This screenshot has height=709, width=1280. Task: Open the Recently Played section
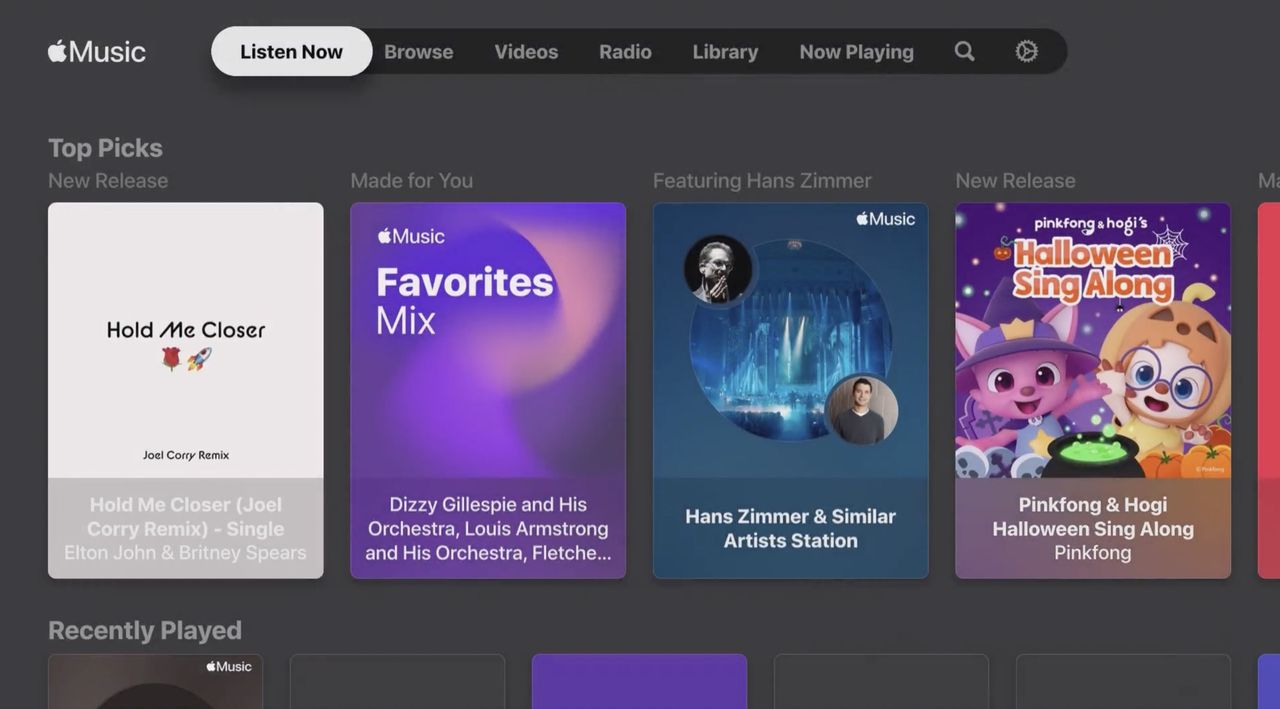[144, 630]
